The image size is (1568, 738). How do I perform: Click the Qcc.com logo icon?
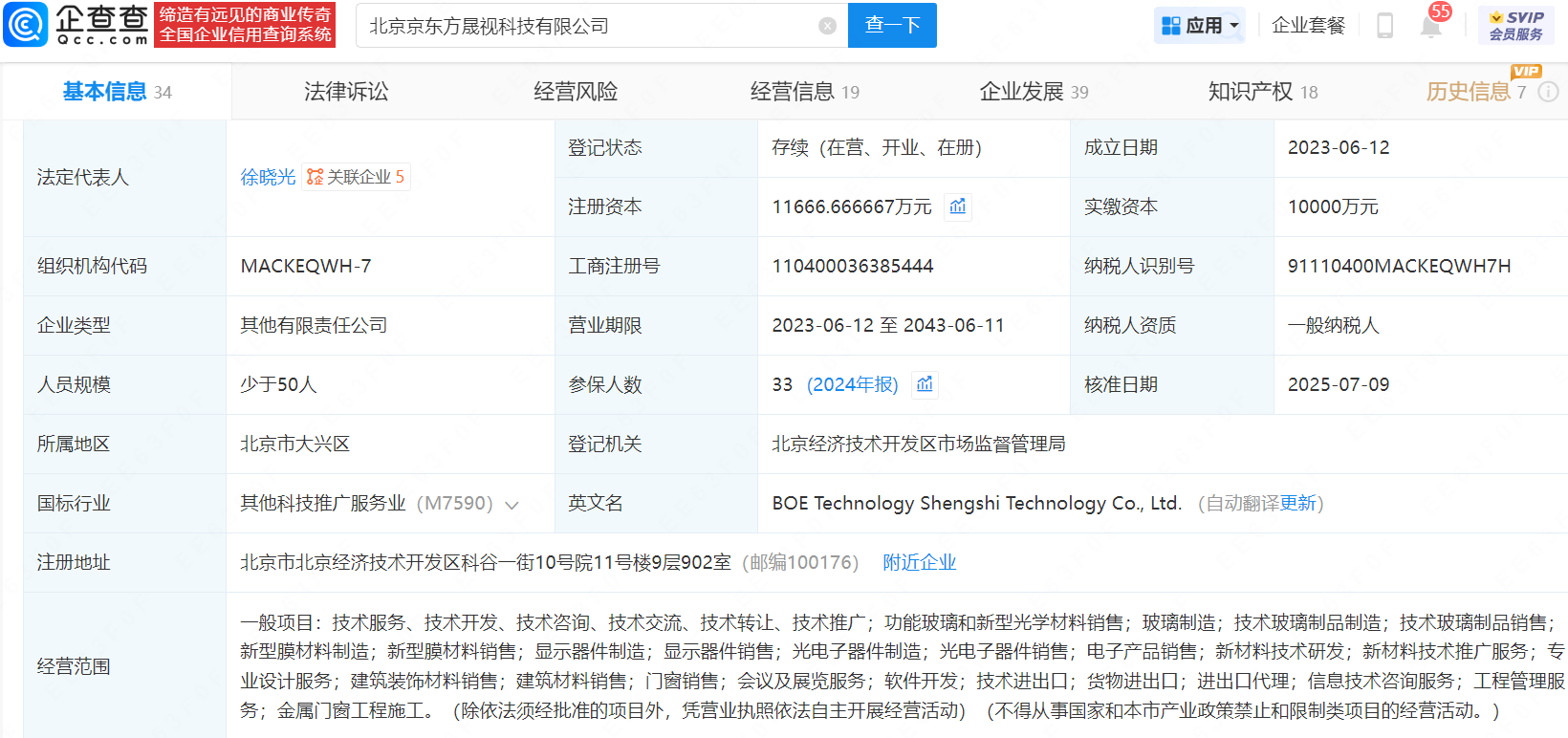pos(26,25)
